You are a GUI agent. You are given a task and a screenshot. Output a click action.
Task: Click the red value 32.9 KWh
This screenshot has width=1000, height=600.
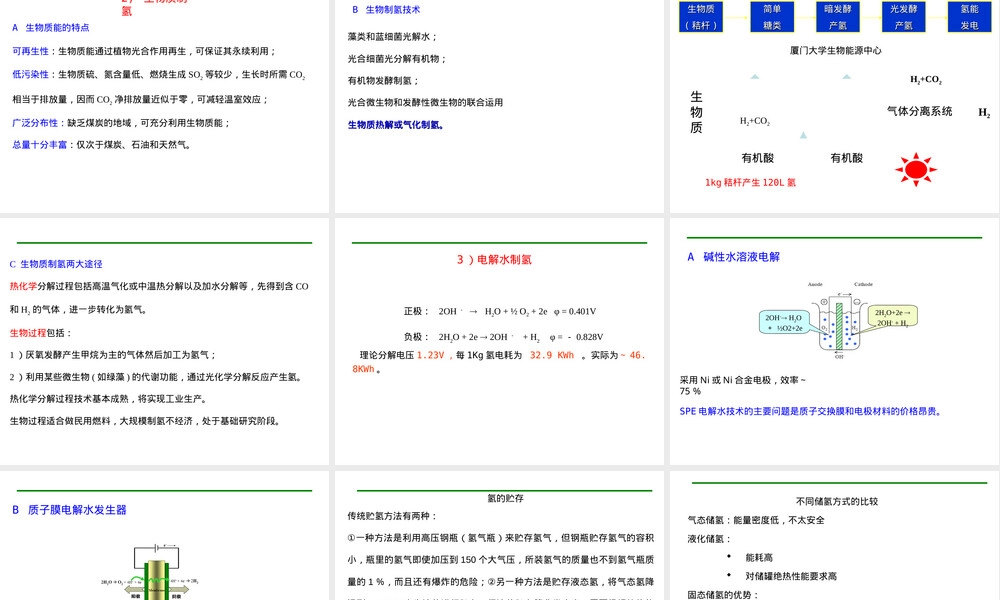point(552,355)
